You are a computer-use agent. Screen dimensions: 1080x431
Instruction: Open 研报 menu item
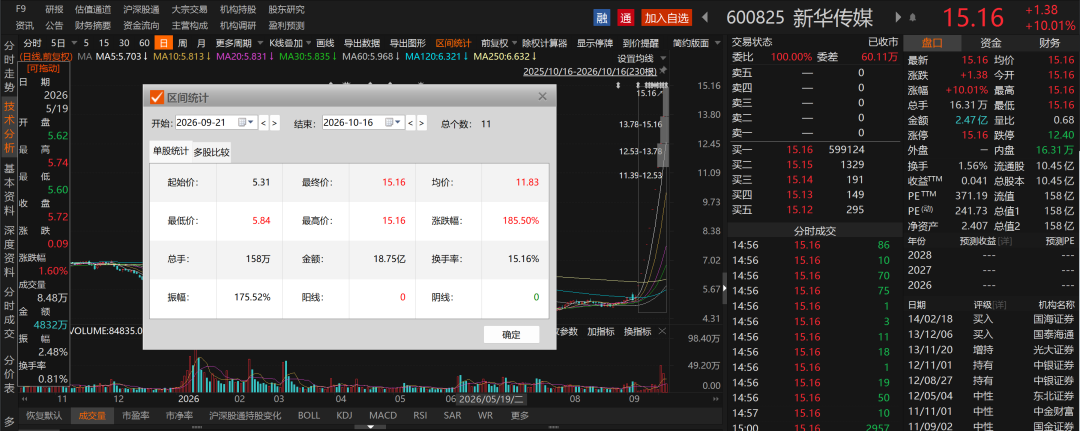[54, 10]
